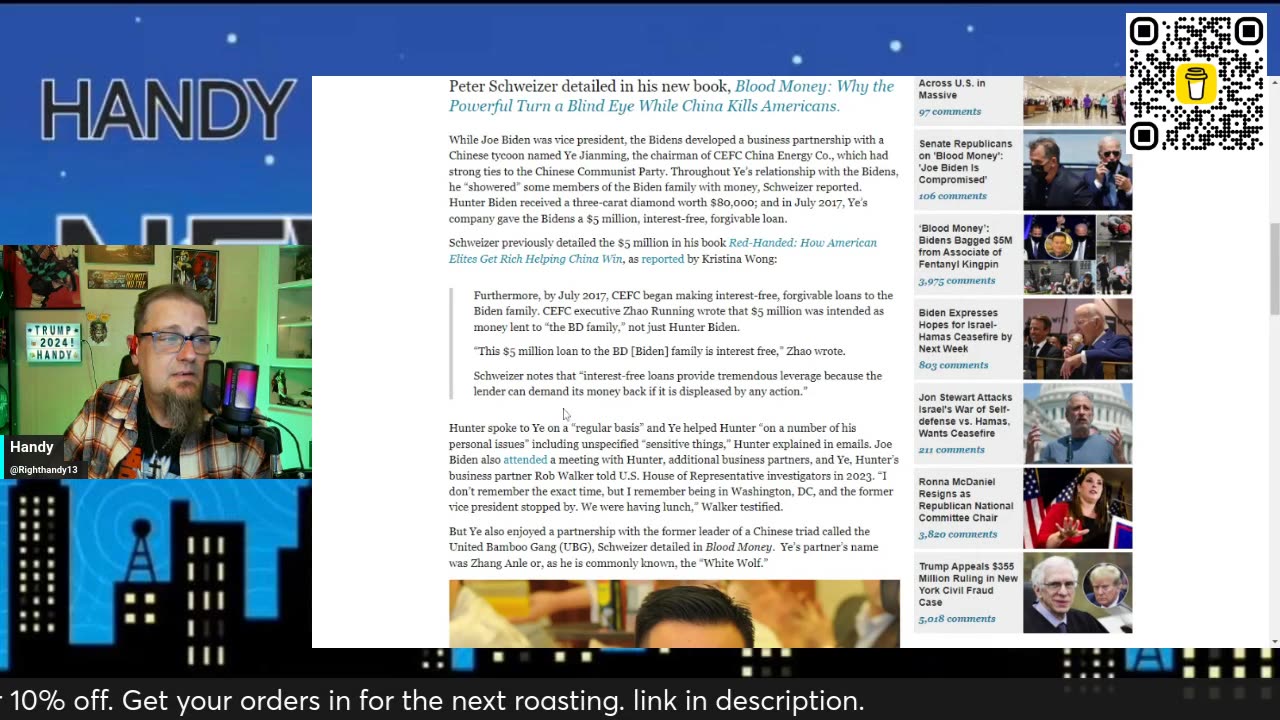Viewport: 1280px width, 720px height.
Task: View 5,018 comments on the Trump appeal story
Action: pos(956,619)
